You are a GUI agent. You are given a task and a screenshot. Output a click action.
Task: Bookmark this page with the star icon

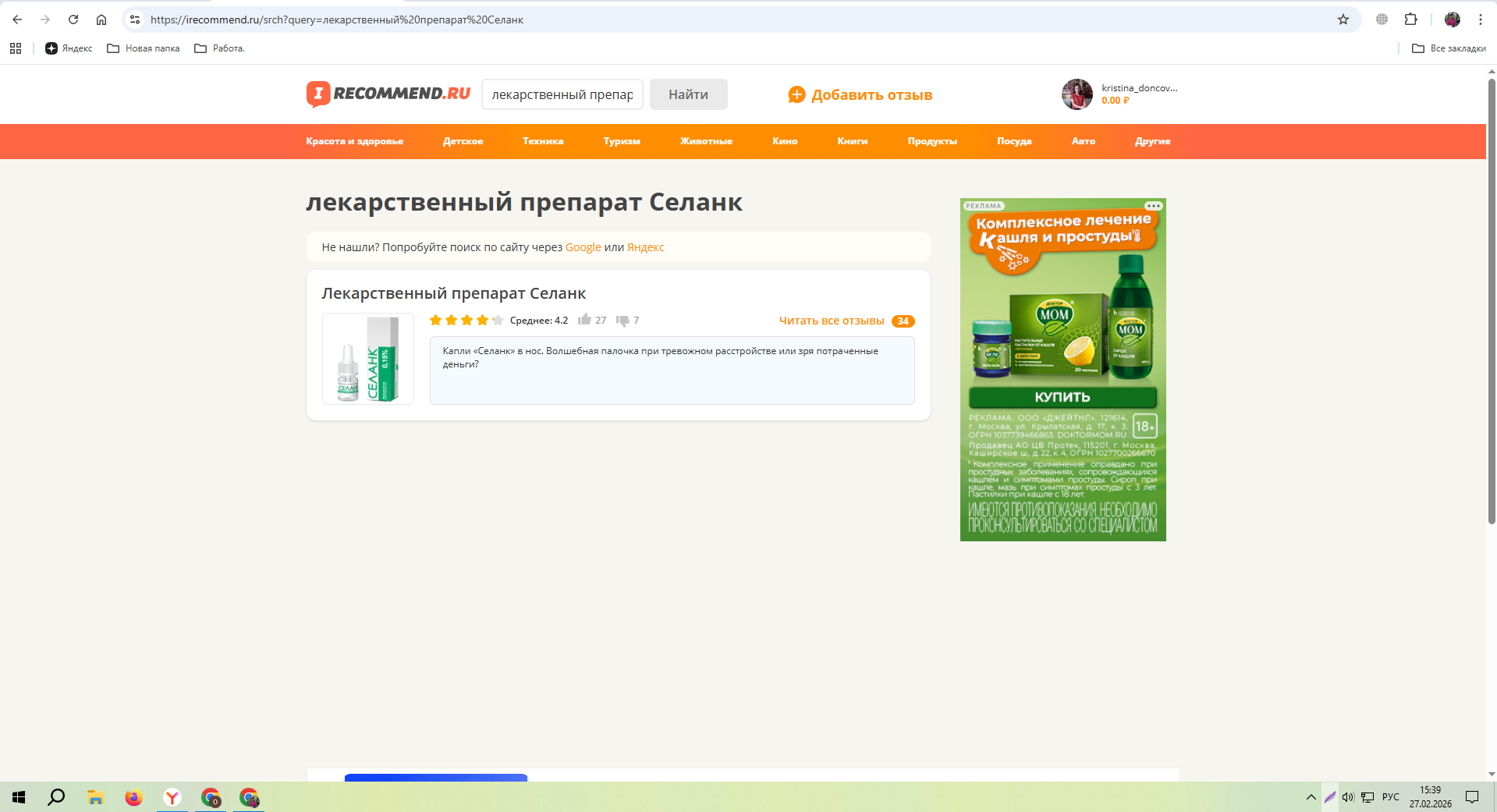coord(1343,20)
